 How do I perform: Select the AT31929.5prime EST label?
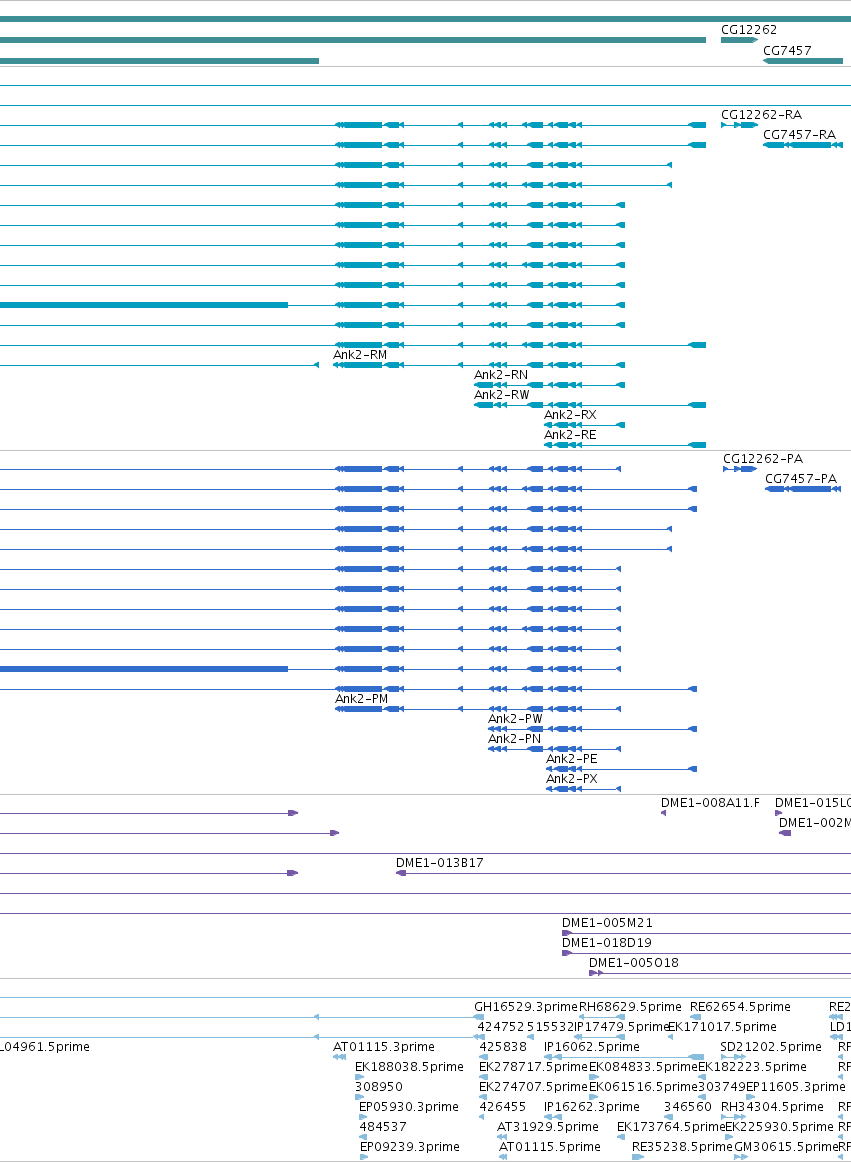548,1127
